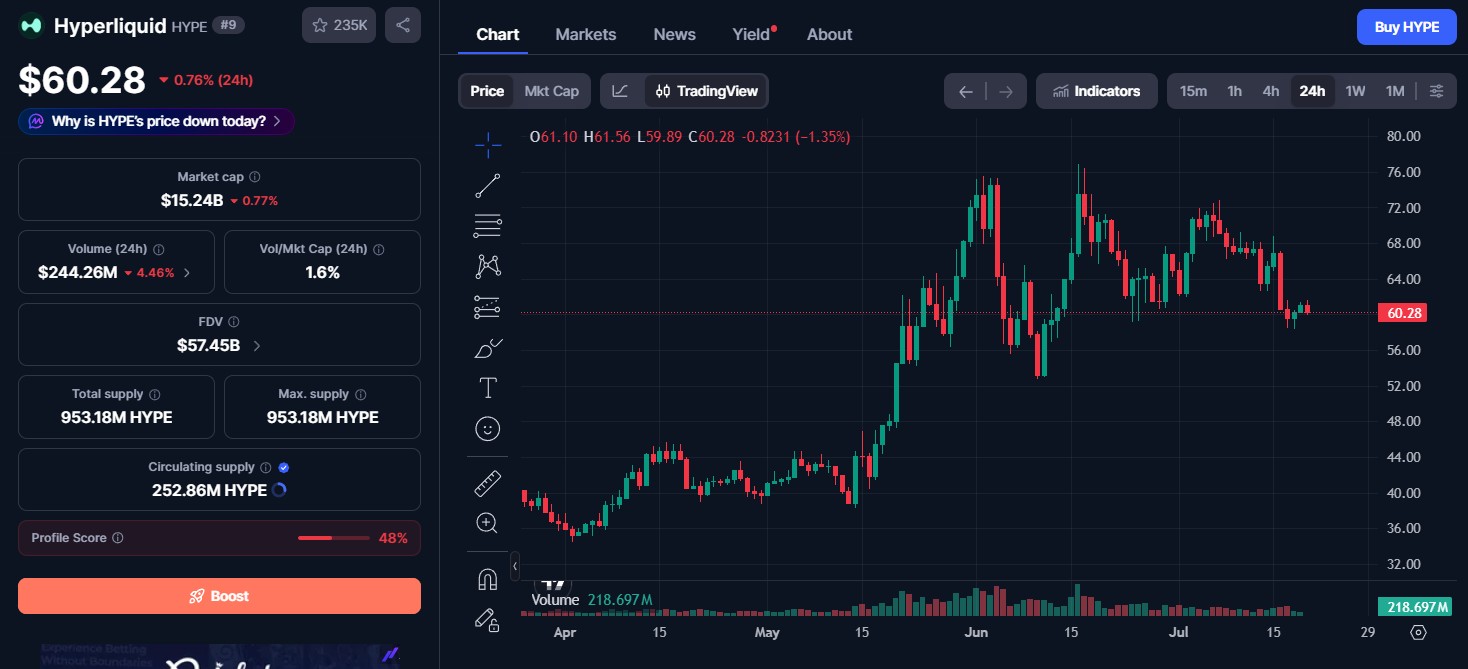Activate the zoom in tool
Screen dimensions: 1468x669
(x=488, y=523)
